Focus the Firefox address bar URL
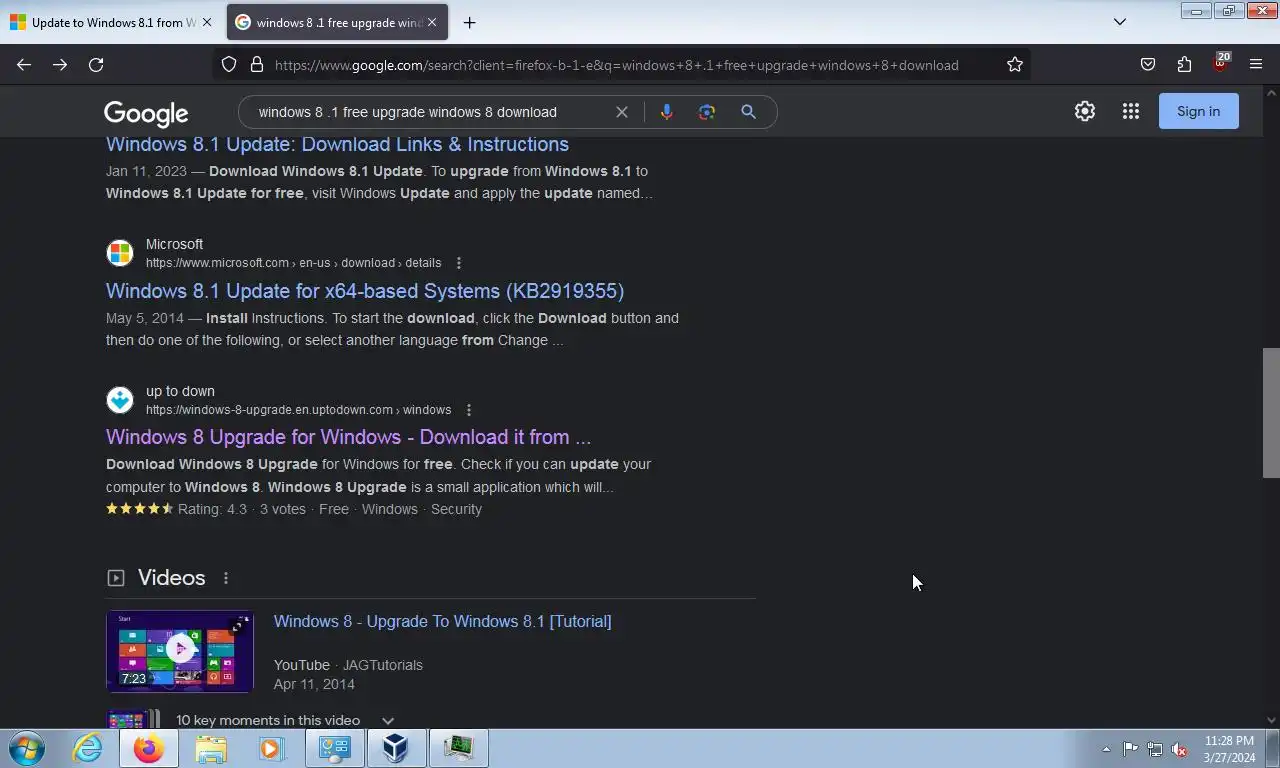Screen dimensions: 1280x768 (x=617, y=65)
